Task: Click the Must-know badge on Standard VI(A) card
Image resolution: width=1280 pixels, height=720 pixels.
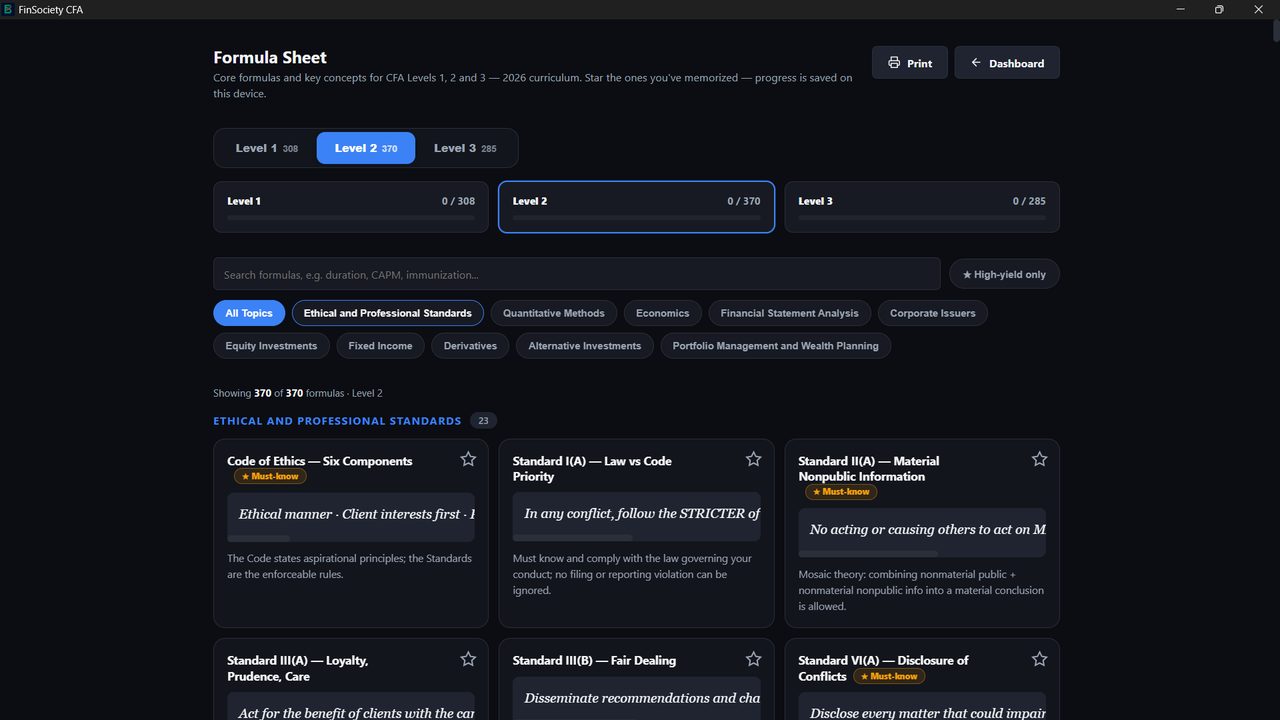Action: point(889,676)
